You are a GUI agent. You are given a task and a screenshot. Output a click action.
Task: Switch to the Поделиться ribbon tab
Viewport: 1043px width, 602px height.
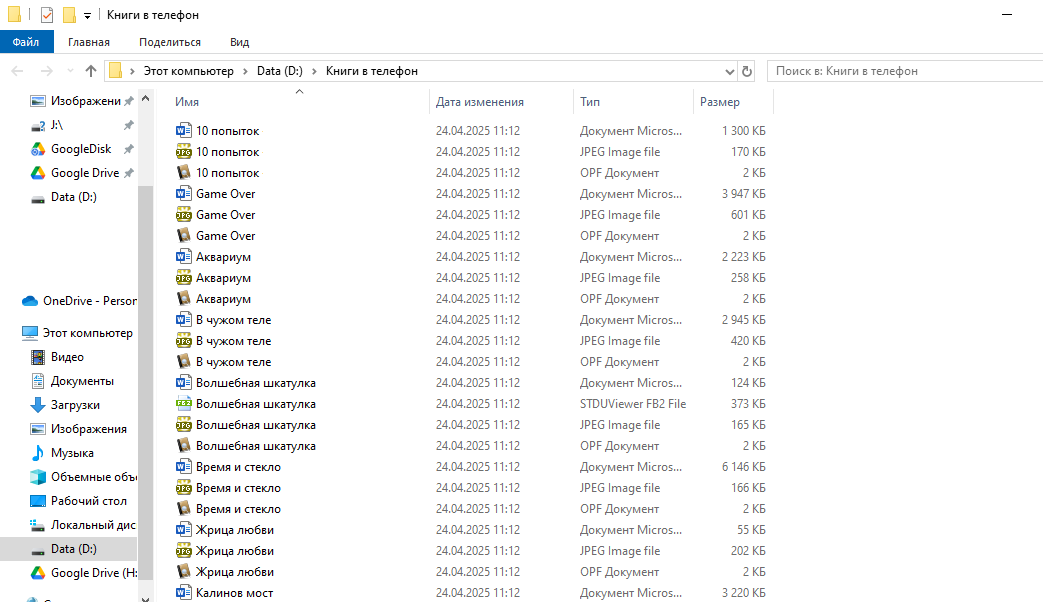click(170, 42)
